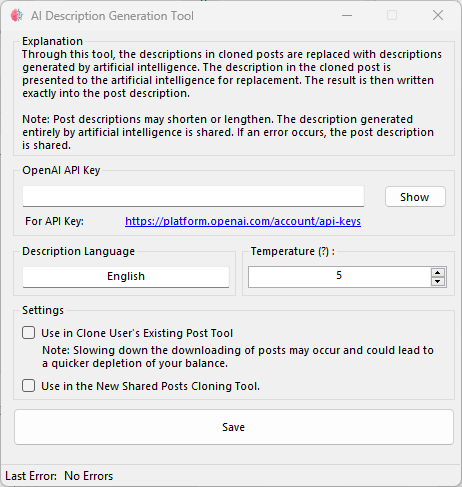Click the disabled maximize window button

[x=392, y=15]
